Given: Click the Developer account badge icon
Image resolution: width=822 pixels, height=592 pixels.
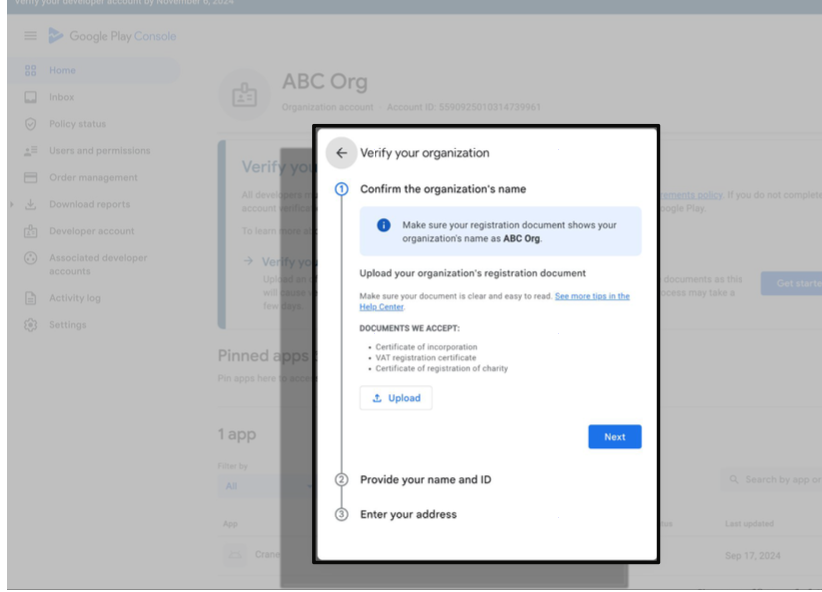Looking at the screenshot, I should tap(30, 231).
